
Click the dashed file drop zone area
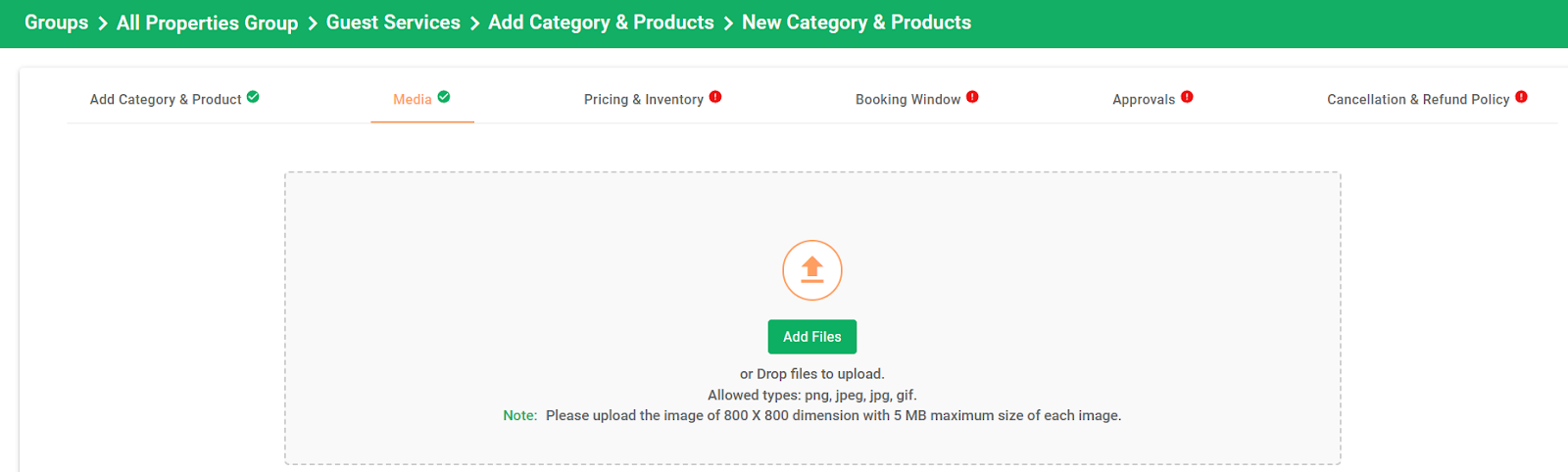click(812, 318)
